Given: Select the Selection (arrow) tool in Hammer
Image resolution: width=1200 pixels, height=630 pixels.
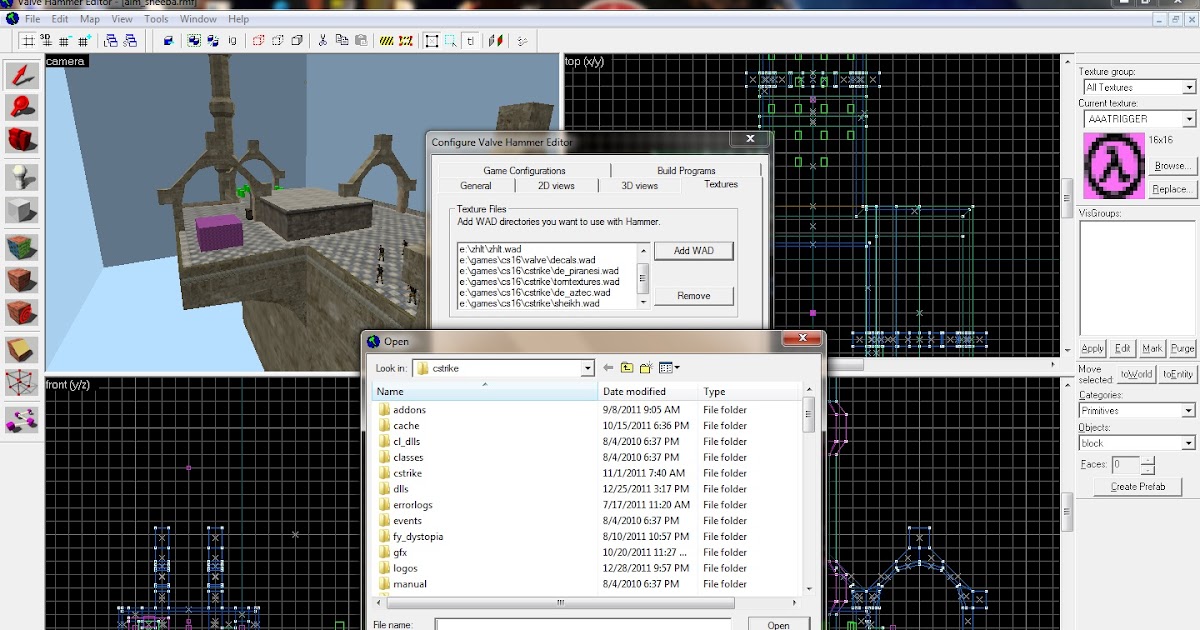Looking at the screenshot, I should [21, 75].
